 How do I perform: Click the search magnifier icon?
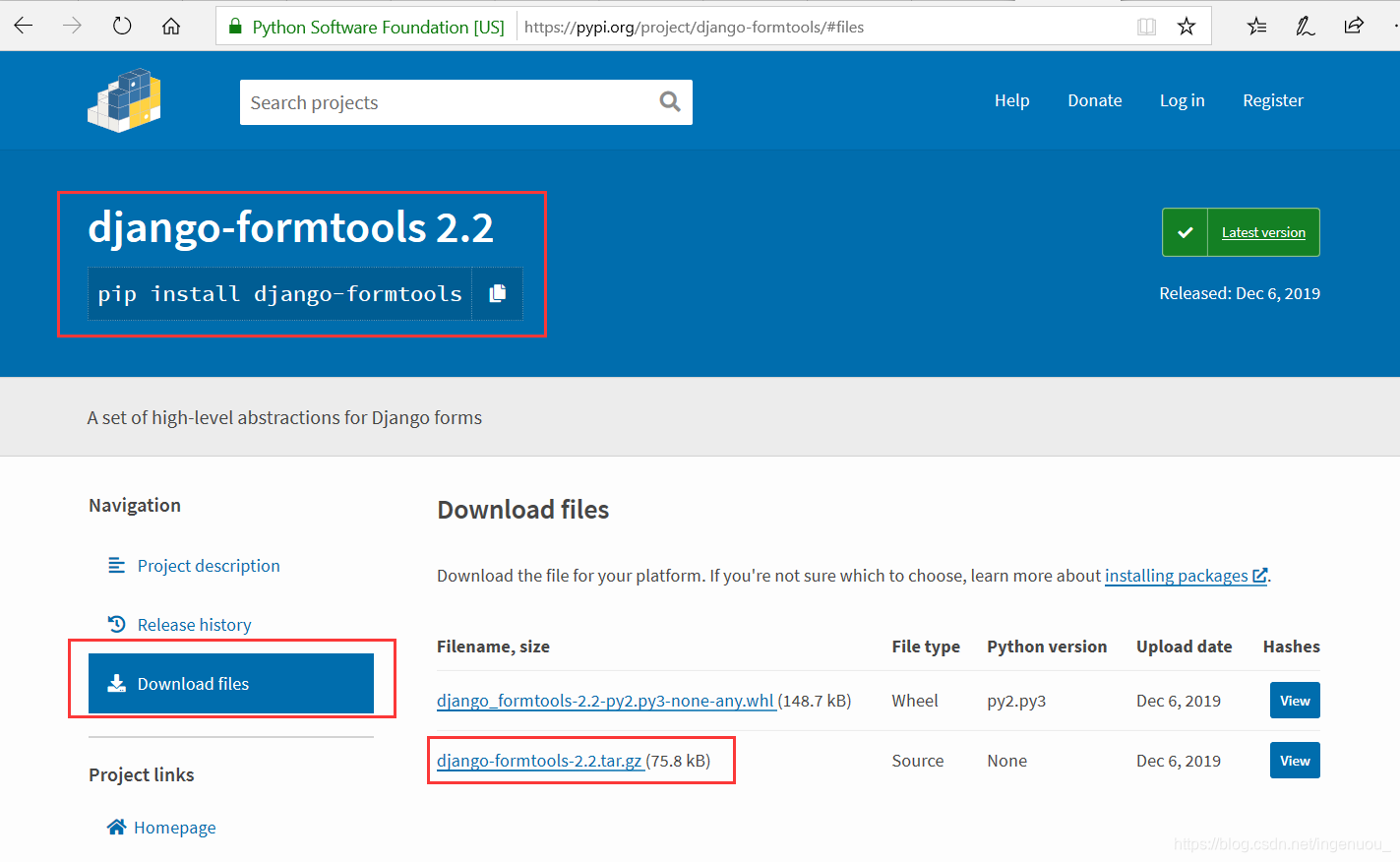click(670, 101)
